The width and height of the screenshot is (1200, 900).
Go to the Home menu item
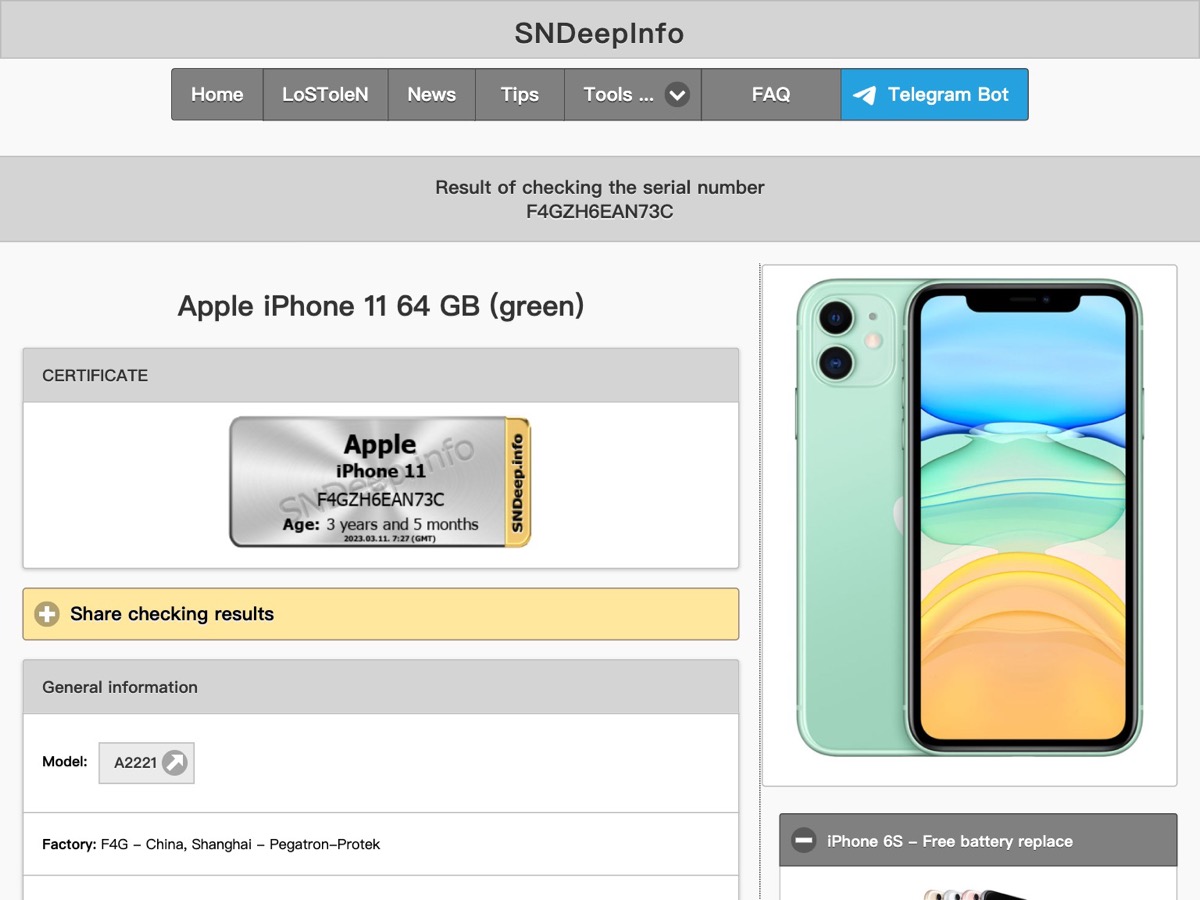click(x=217, y=95)
